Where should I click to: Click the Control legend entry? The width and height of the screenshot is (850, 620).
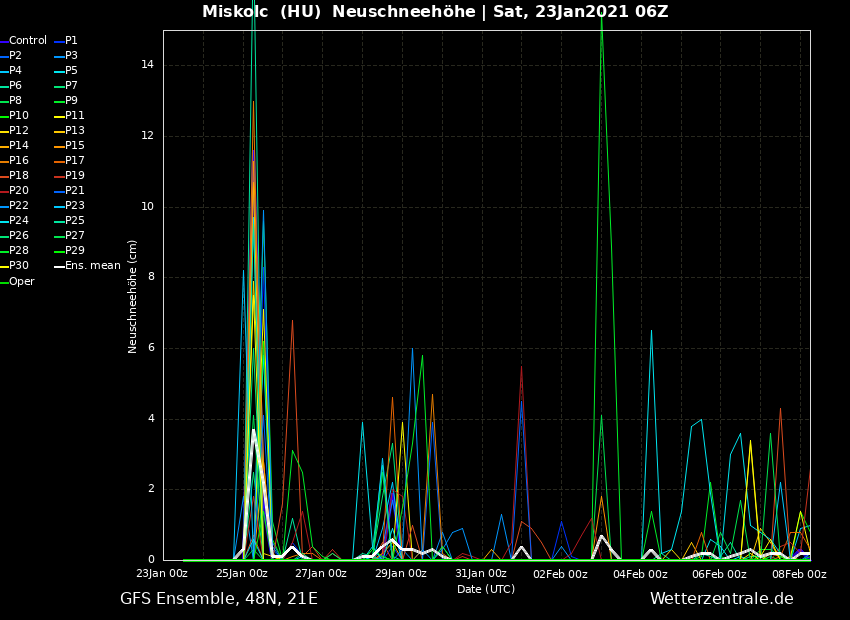(27, 41)
